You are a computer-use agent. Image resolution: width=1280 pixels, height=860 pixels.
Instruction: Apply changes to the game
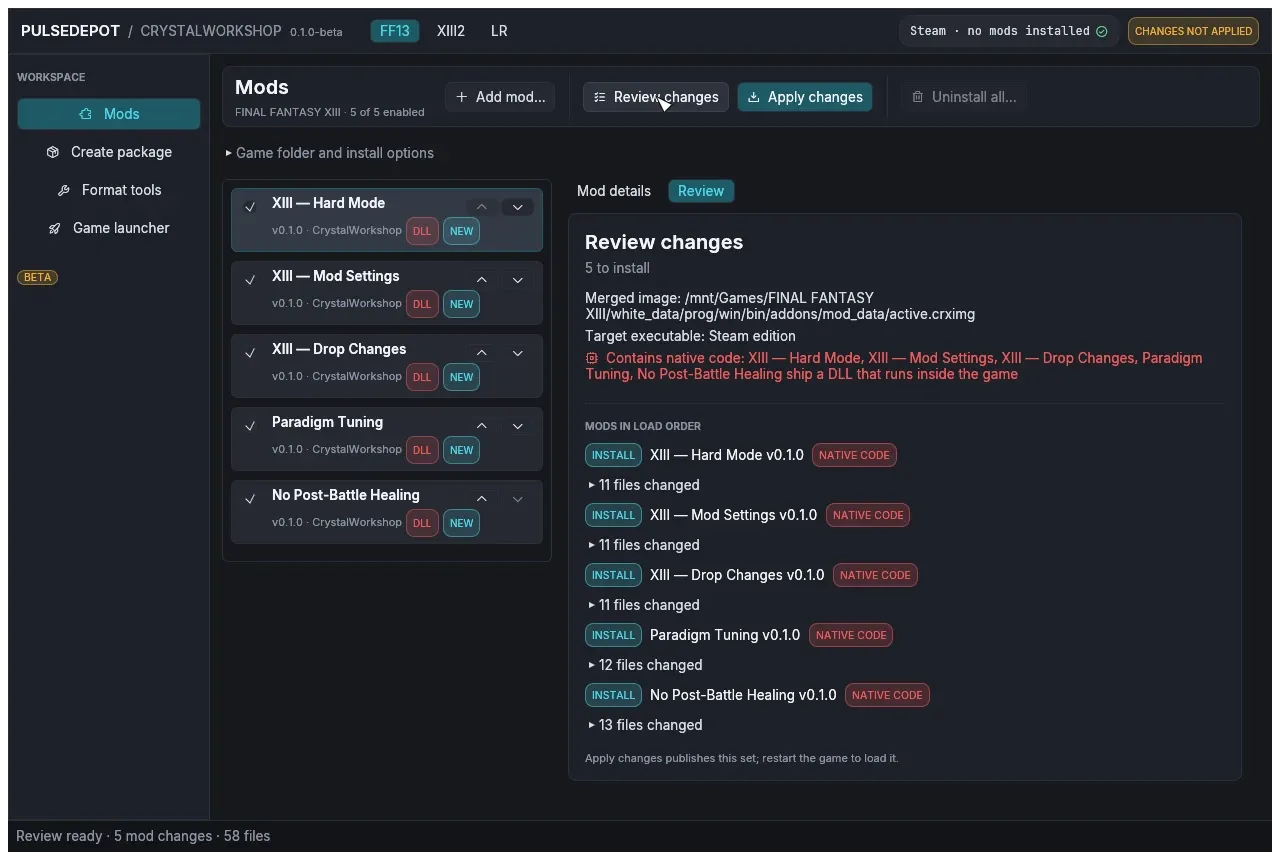[805, 97]
